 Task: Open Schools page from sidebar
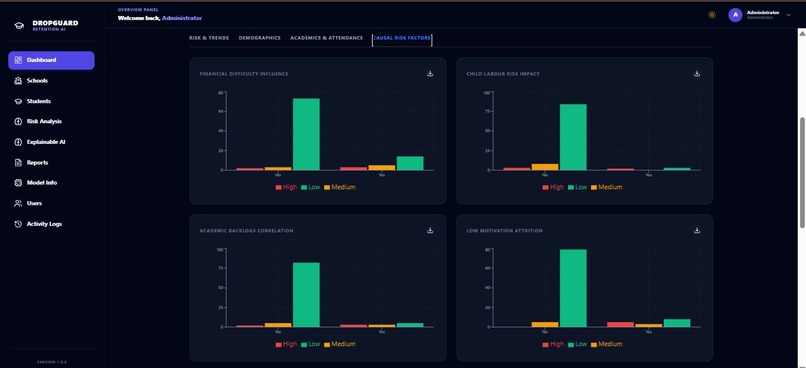pos(51,81)
